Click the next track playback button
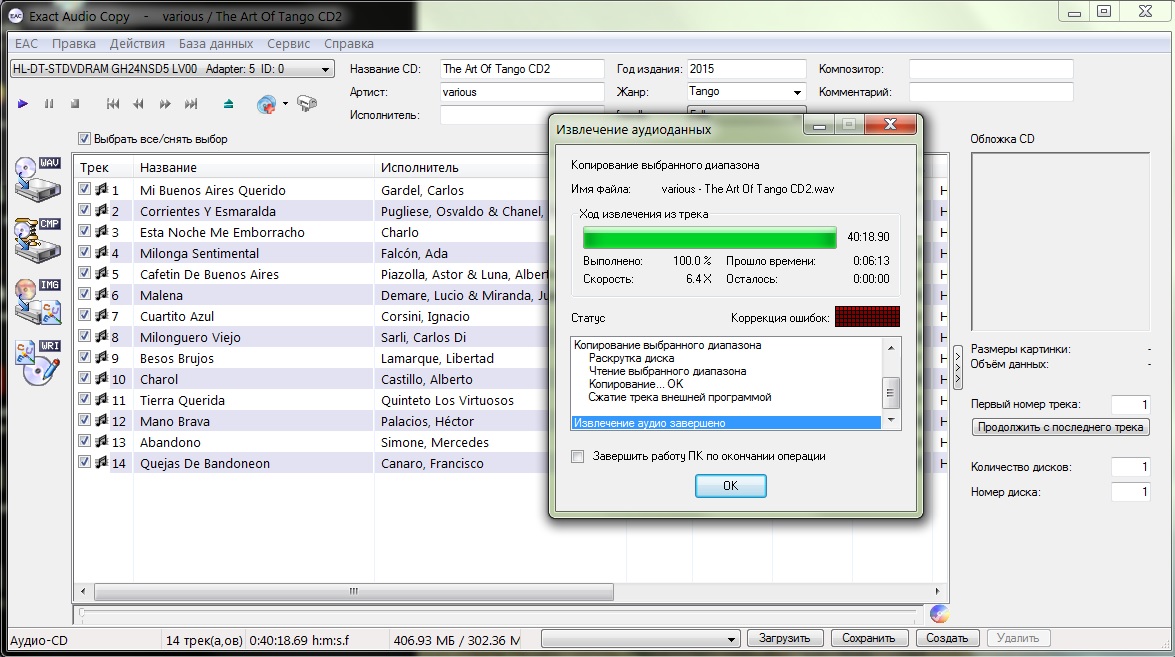The height and width of the screenshot is (657, 1175). [x=191, y=104]
